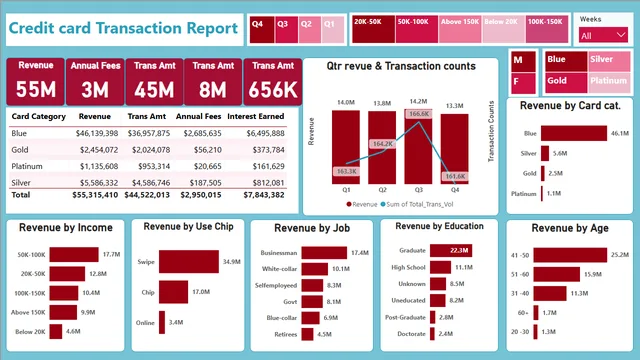The image size is (640, 360).
Task: Filter by 20K-50K income slicer
Action: (x=373, y=29)
